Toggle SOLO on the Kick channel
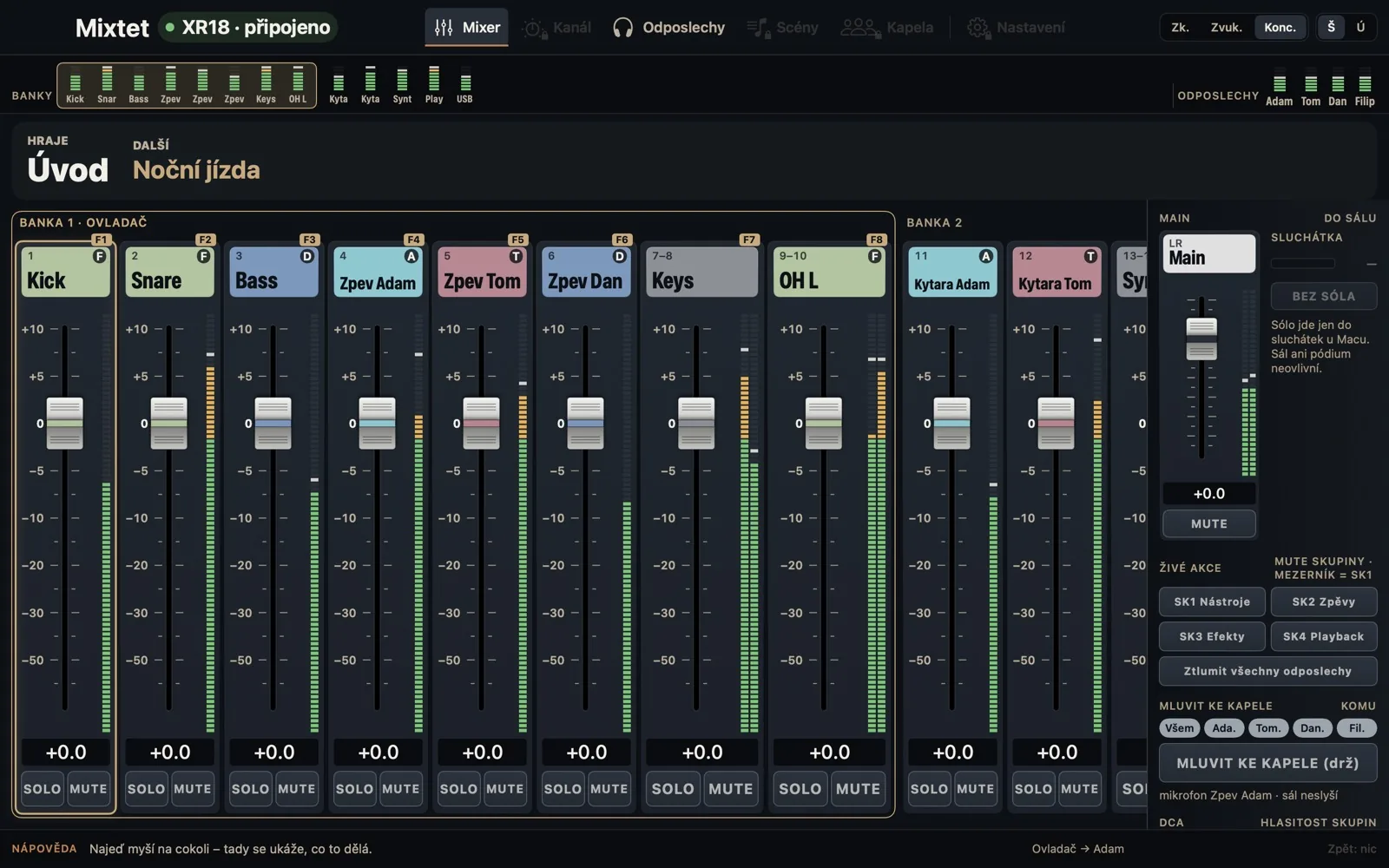This screenshot has height=868, width=1389. click(42, 789)
